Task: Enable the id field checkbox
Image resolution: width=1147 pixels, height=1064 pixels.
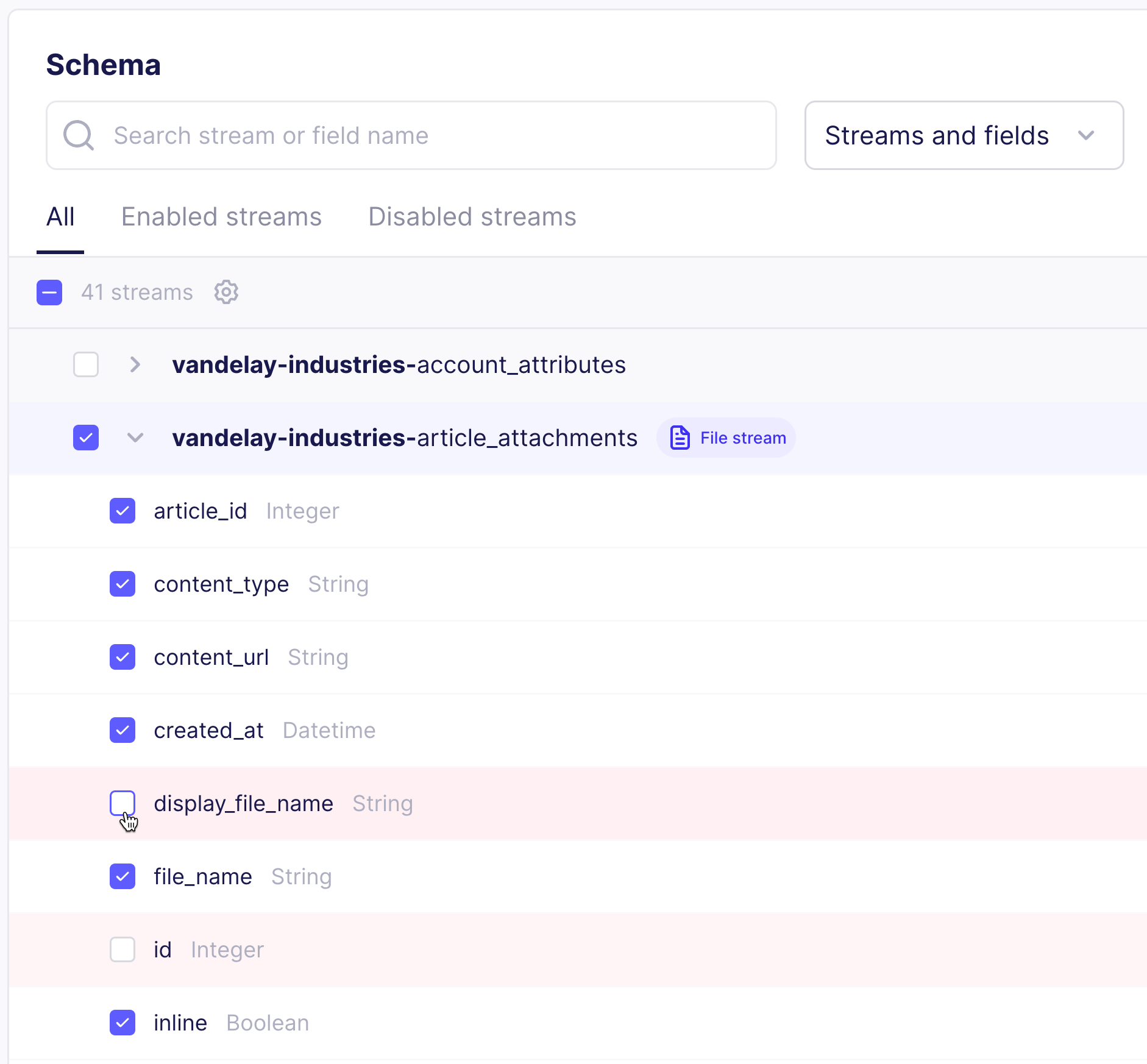Action: (123, 949)
